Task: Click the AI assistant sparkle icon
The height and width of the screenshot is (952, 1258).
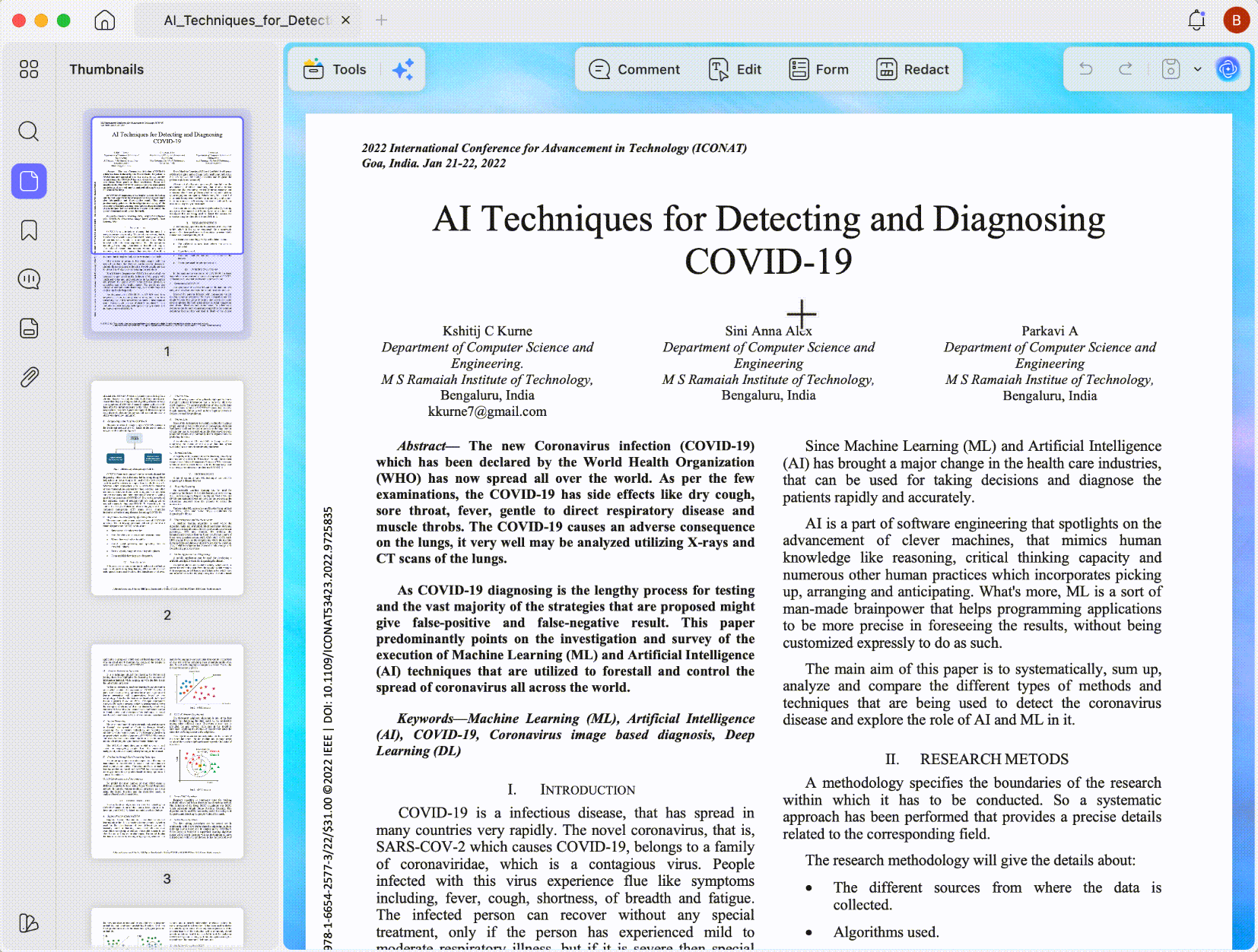Action: pos(403,69)
